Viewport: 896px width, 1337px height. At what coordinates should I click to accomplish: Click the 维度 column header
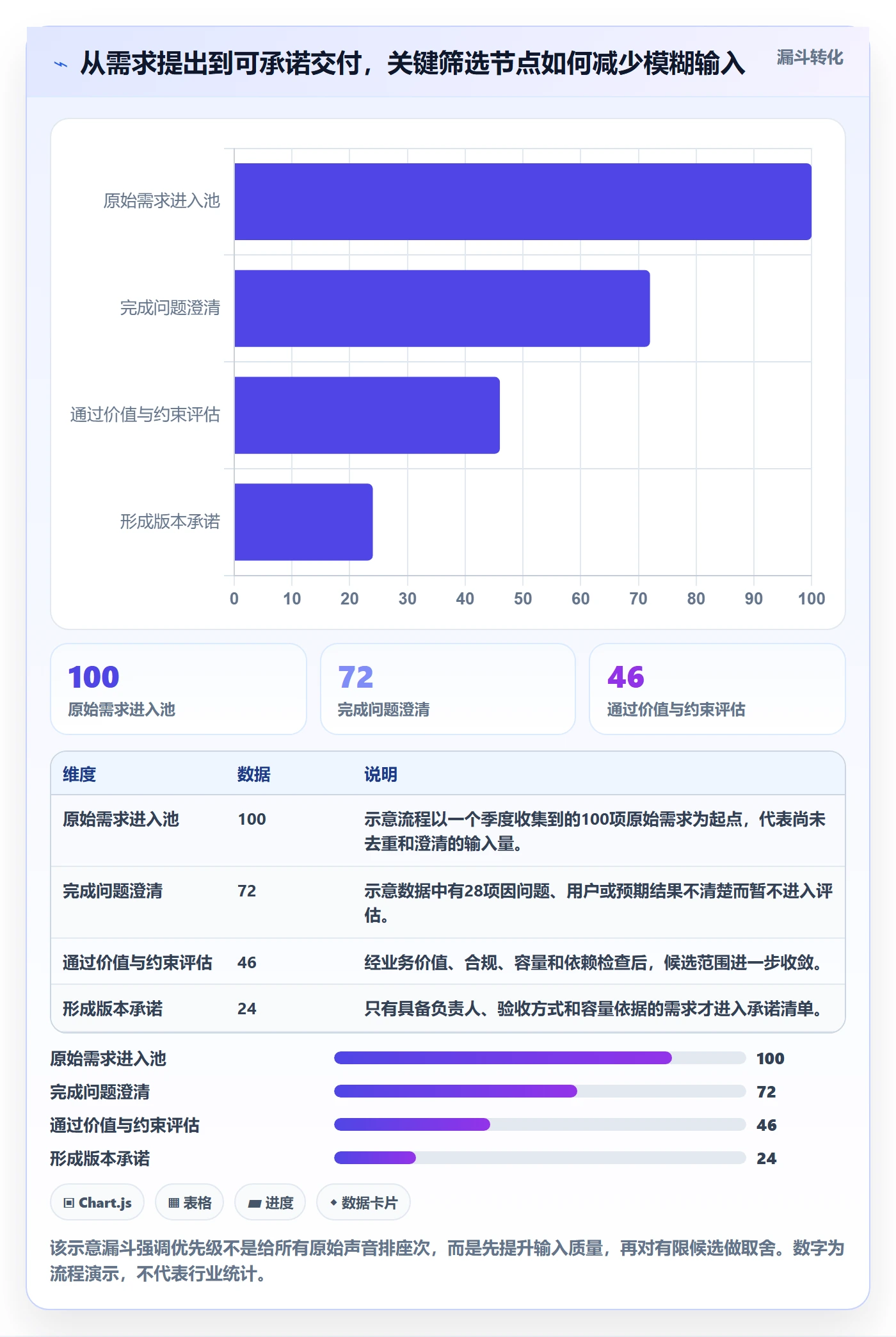click(x=79, y=774)
